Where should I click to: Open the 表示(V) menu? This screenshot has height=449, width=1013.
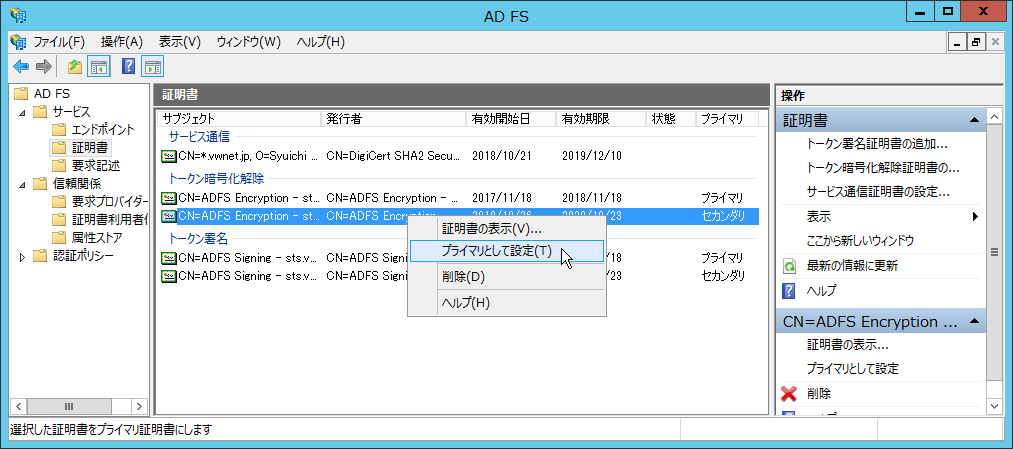[180, 42]
